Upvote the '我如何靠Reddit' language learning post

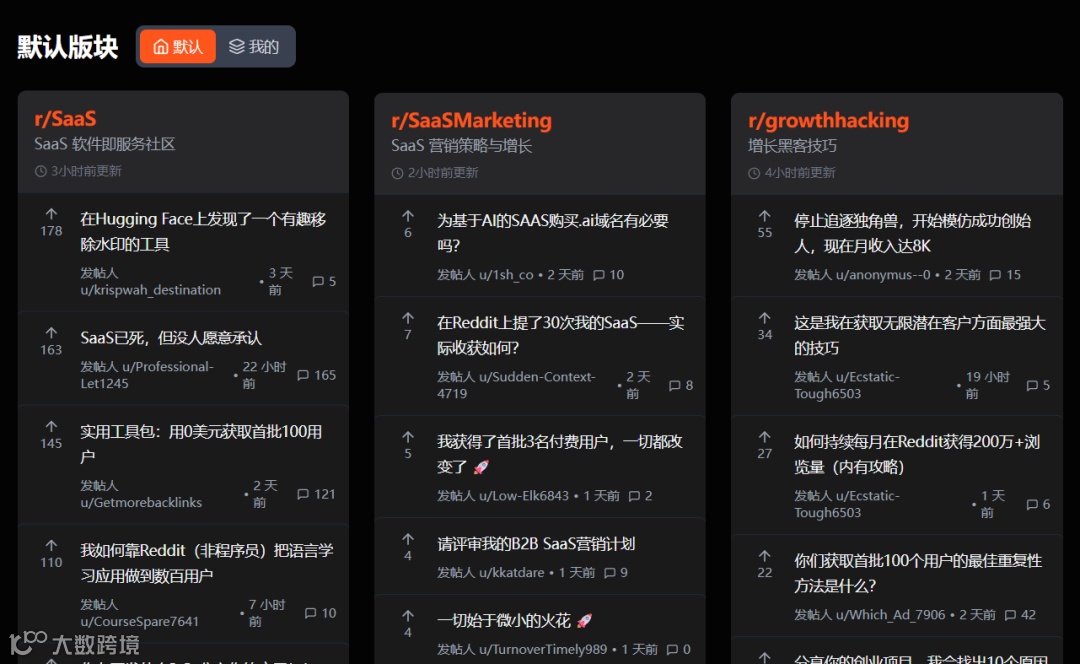(51, 546)
